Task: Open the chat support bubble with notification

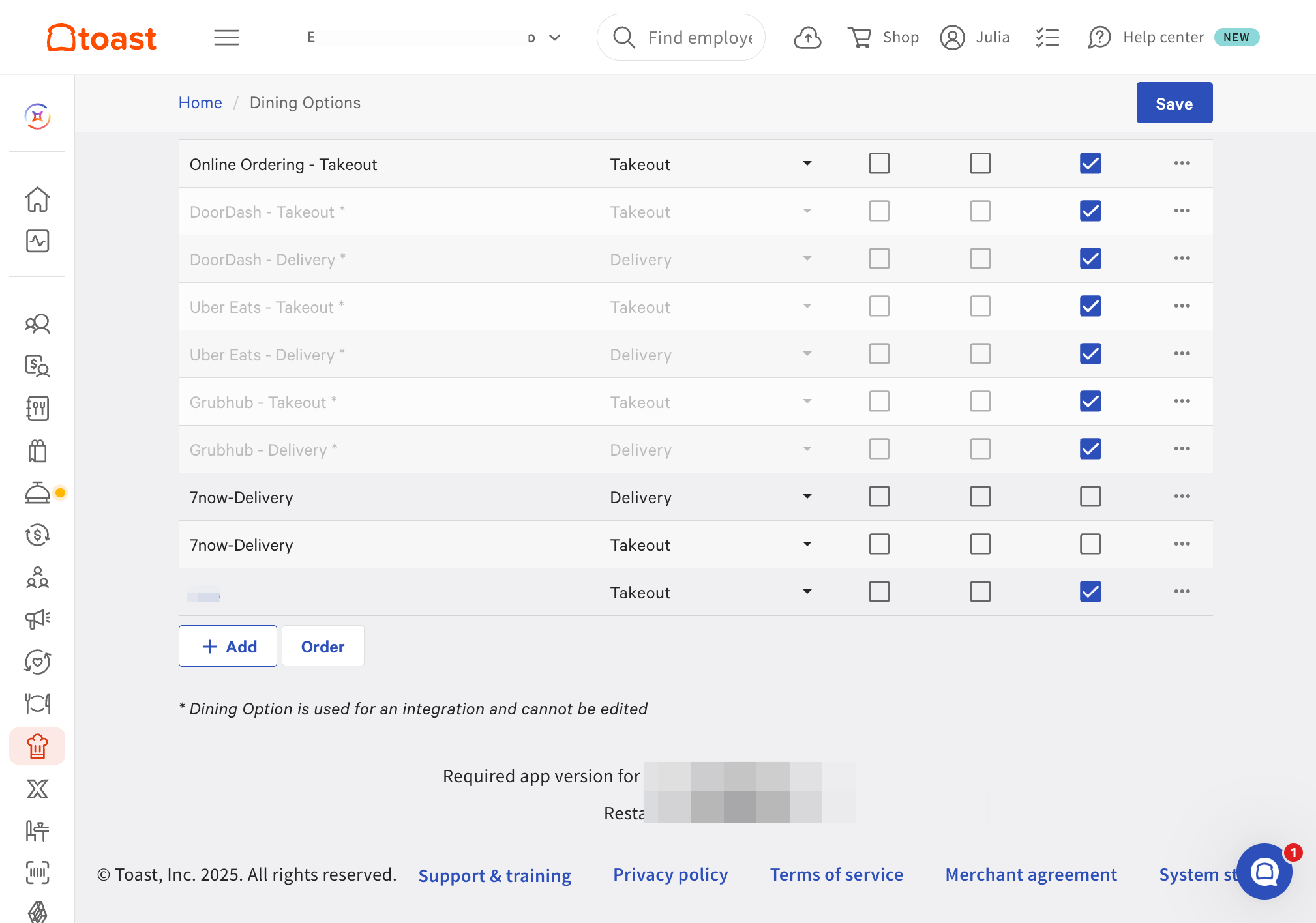Action: 1264,871
